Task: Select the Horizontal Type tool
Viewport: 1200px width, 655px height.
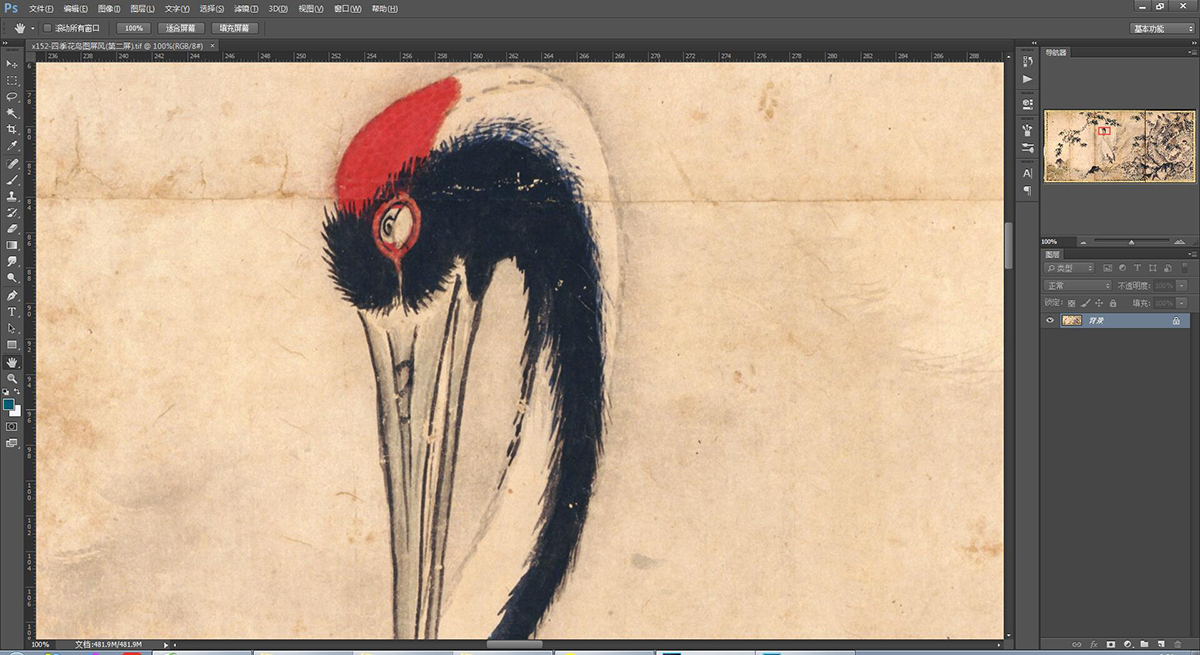Action: click(12, 312)
